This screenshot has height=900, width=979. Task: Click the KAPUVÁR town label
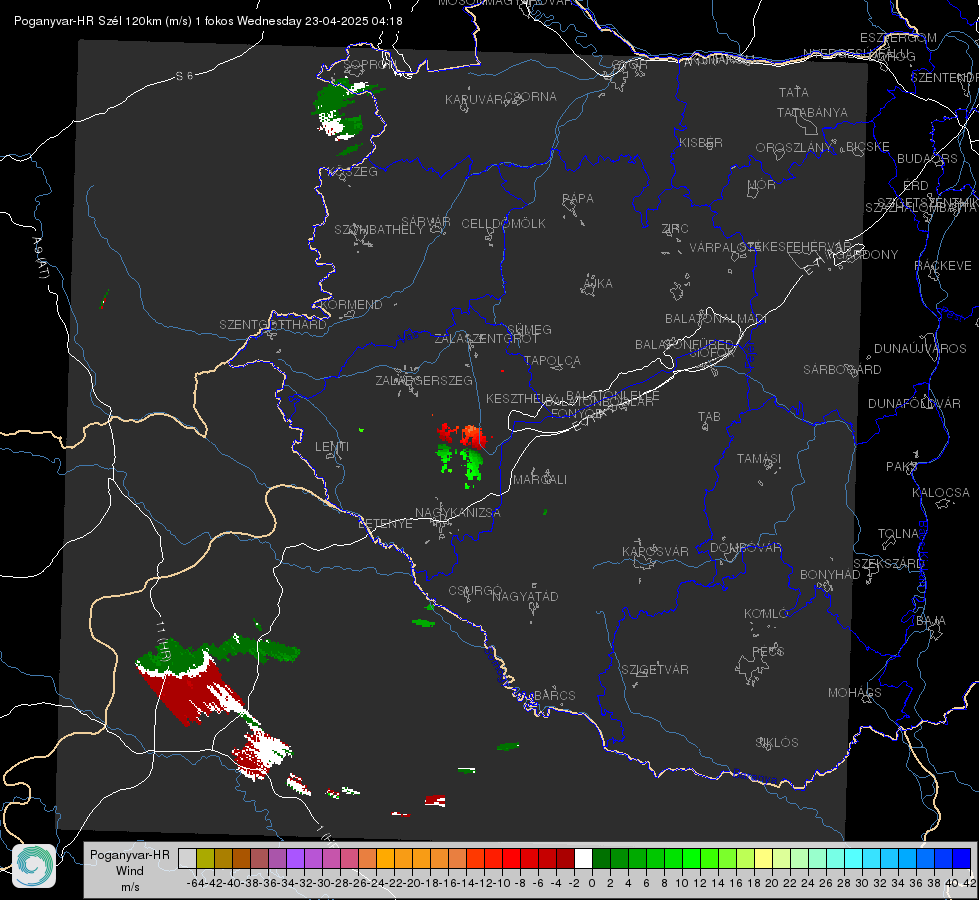point(474,100)
